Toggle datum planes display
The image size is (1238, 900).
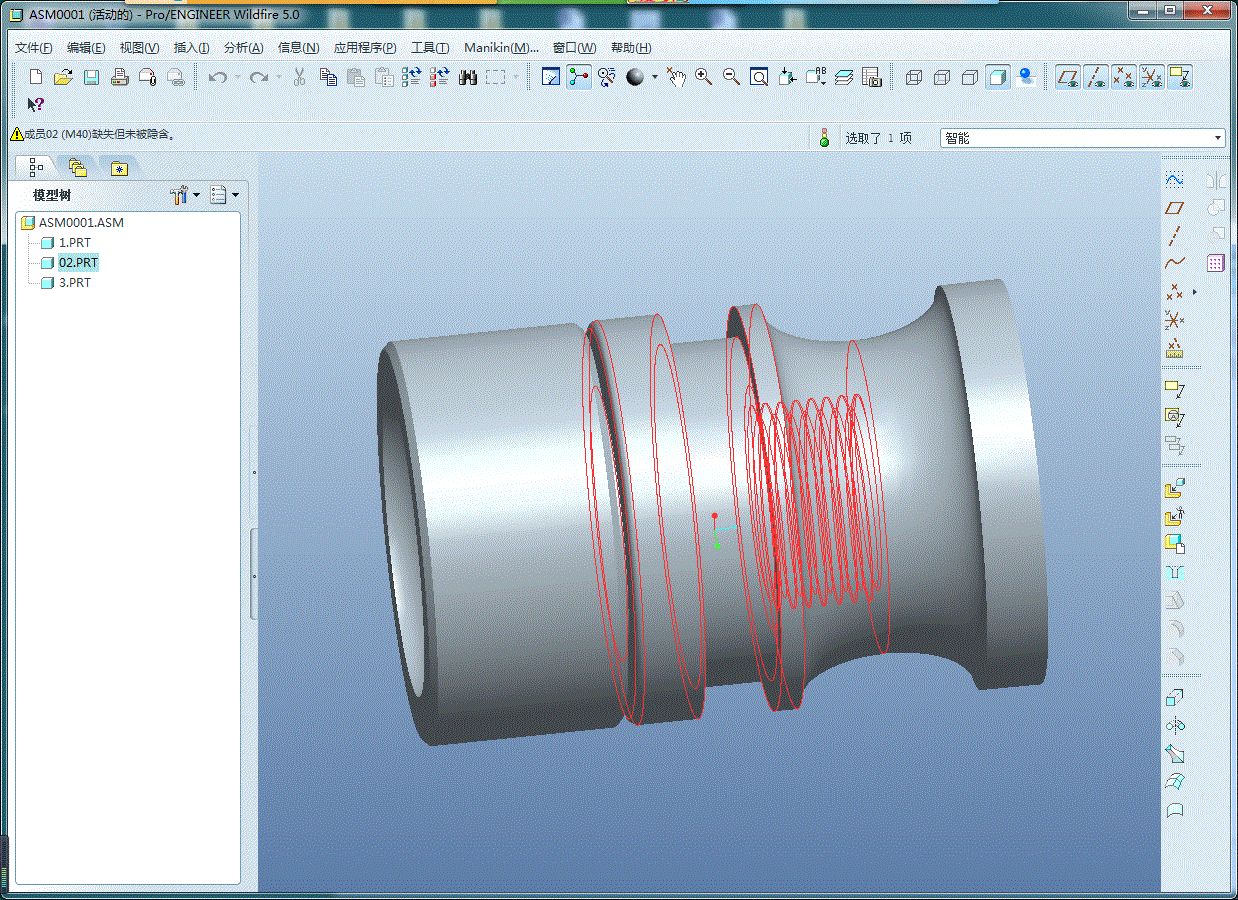click(x=1069, y=77)
